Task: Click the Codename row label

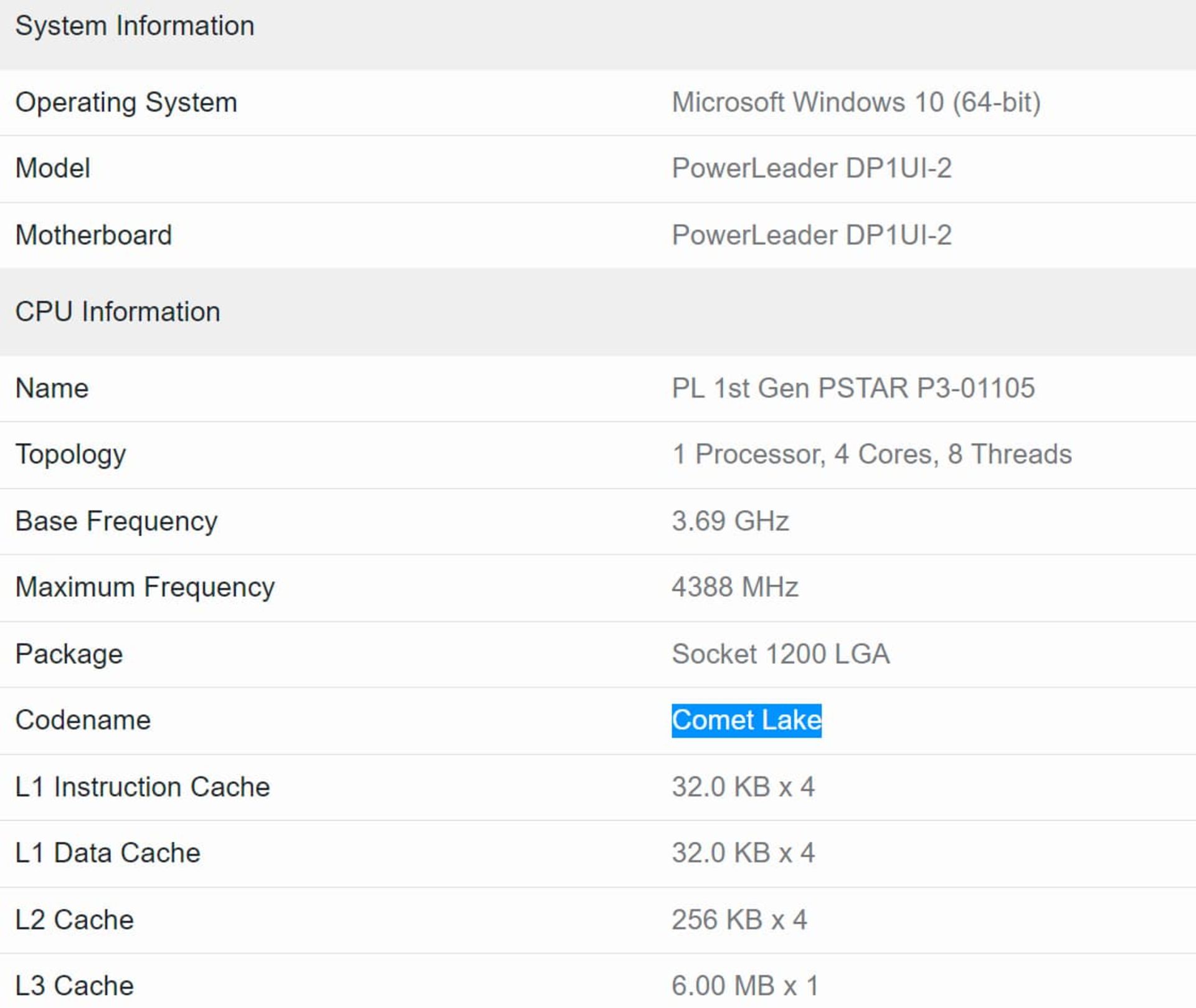Action: pyautogui.click(x=83, y=721)
